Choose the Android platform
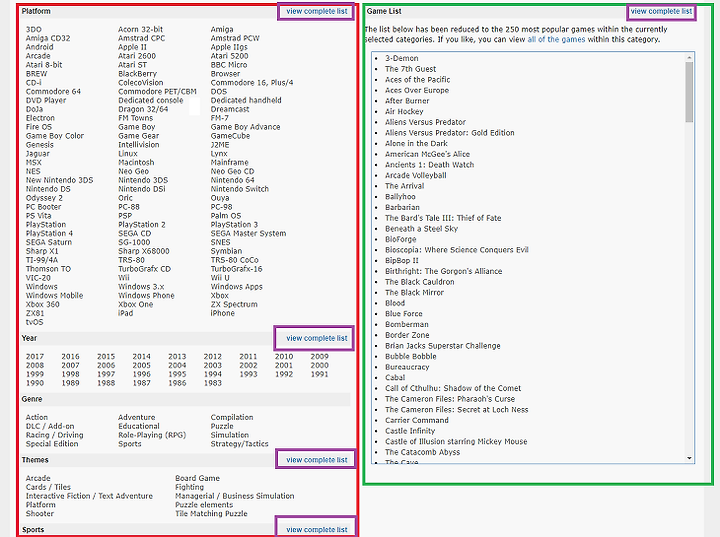 [39, 47]
